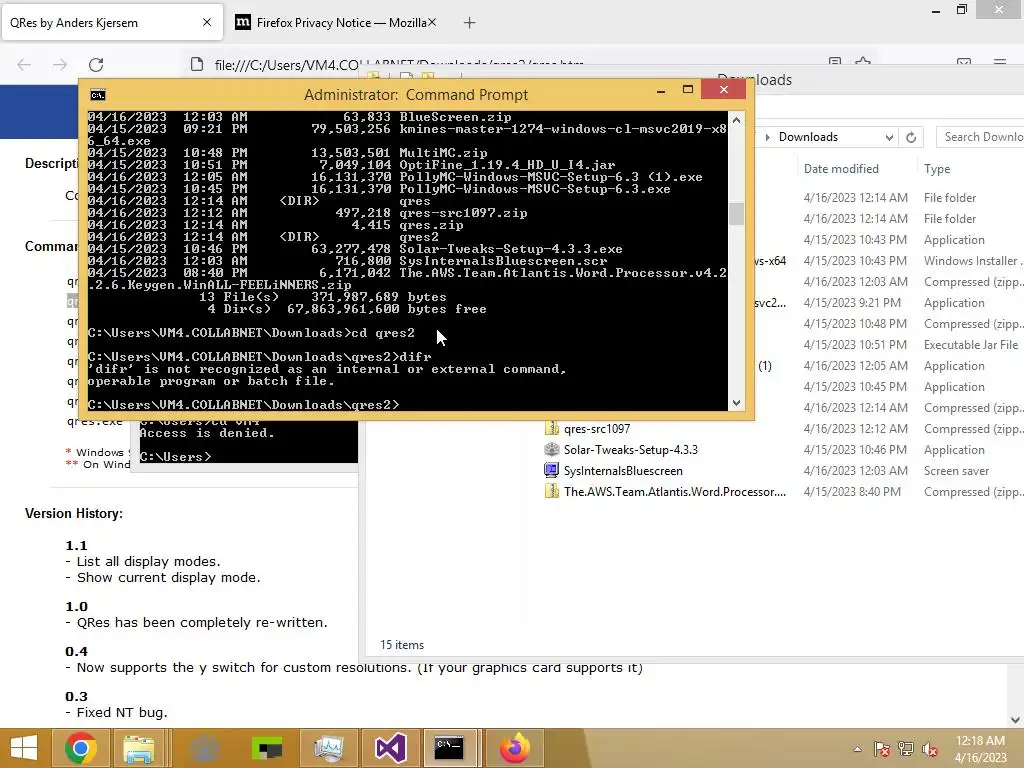The image size is (1024, 768).
Task: Launch Google Chrome from the taskbar
Action: [x=81, y=748]
